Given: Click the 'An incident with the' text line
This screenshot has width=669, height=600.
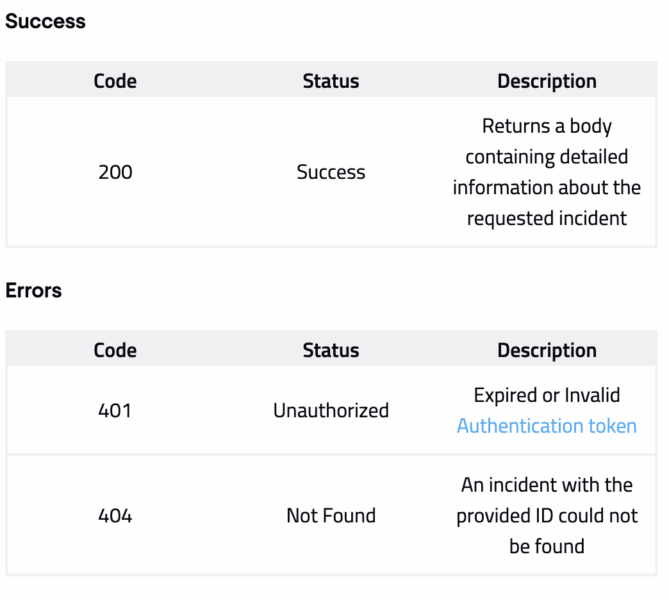Looking at the screenshot, I should (546, 485).
